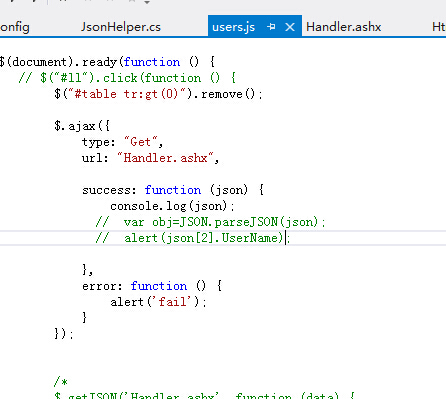Click the /* comment opener
This screenshot has width=446, height=399.
(x=61, y=381)
